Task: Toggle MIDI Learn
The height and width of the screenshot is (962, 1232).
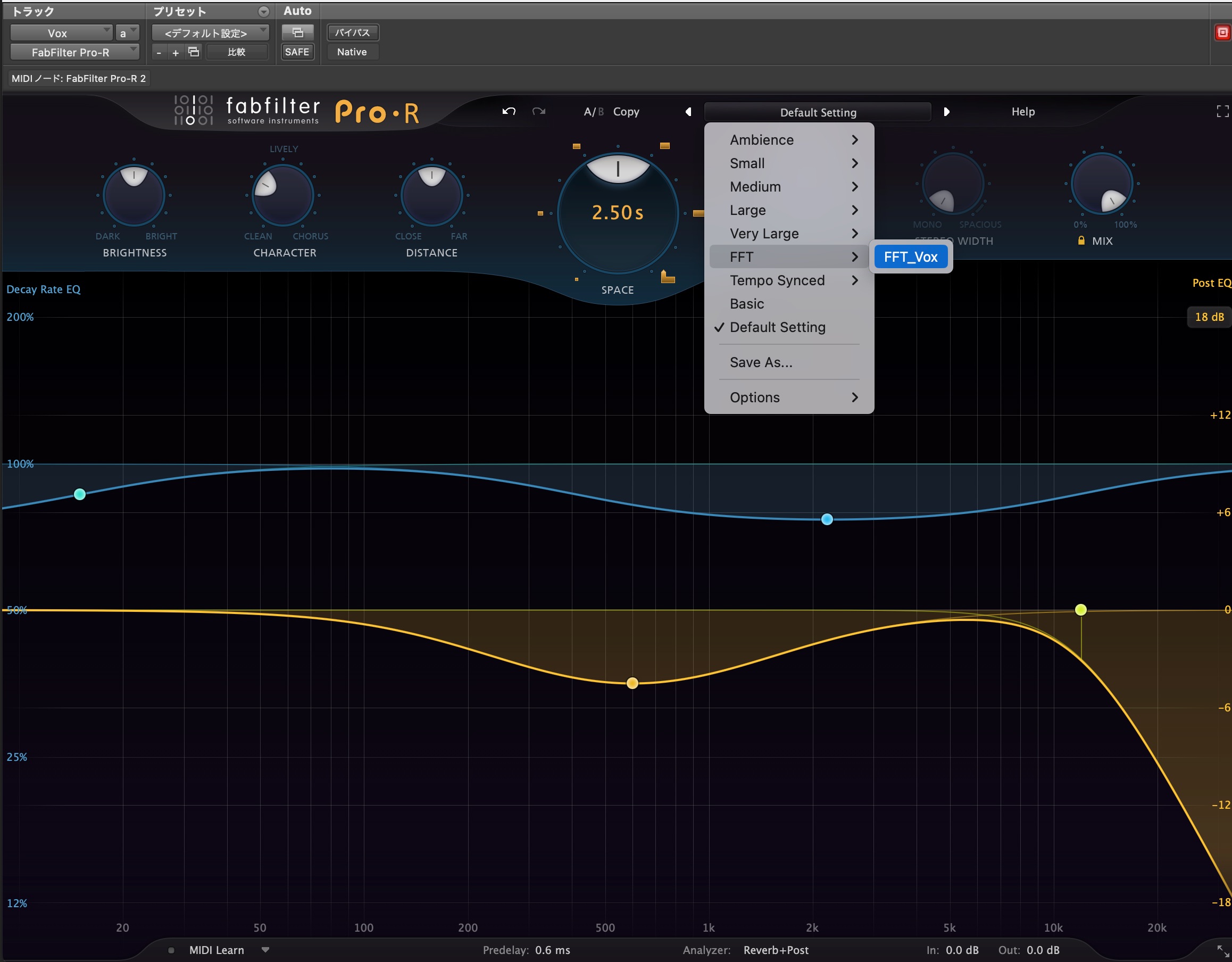Action: click(217, 950)
